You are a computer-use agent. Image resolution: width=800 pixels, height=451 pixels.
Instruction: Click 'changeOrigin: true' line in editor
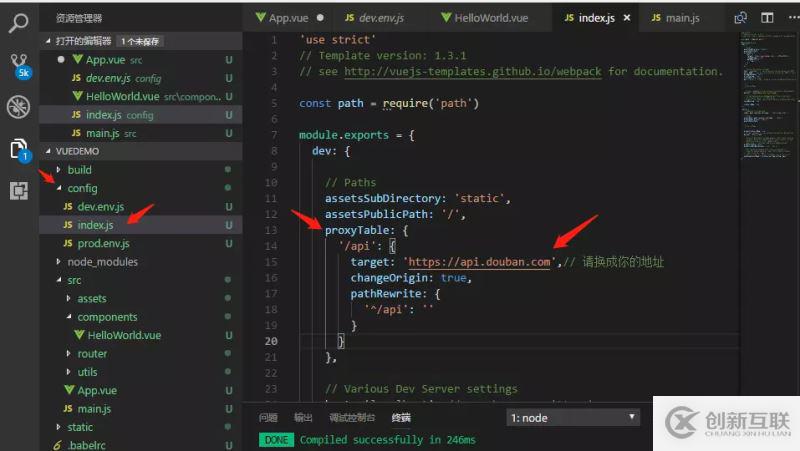(x=411, y=278)
